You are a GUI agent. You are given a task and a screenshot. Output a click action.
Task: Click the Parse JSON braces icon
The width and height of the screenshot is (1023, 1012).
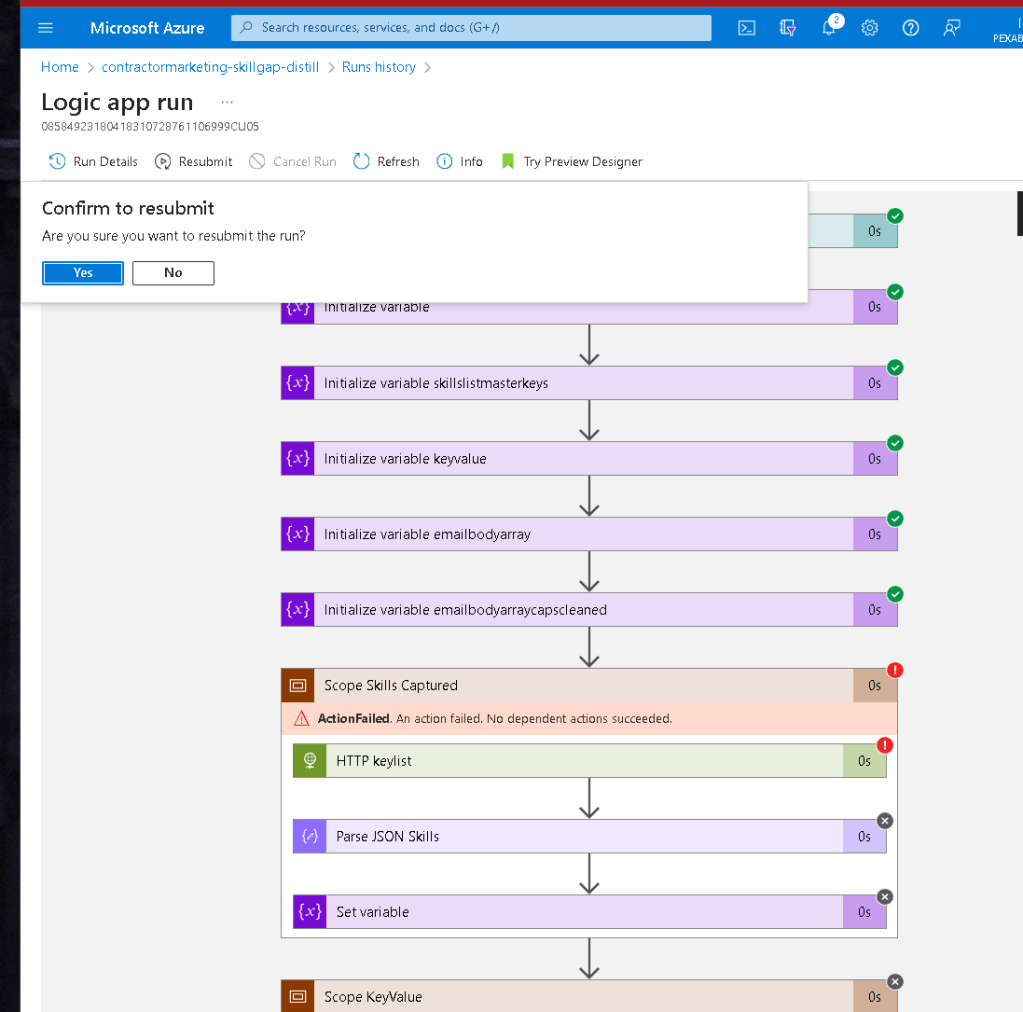point(309,836)
